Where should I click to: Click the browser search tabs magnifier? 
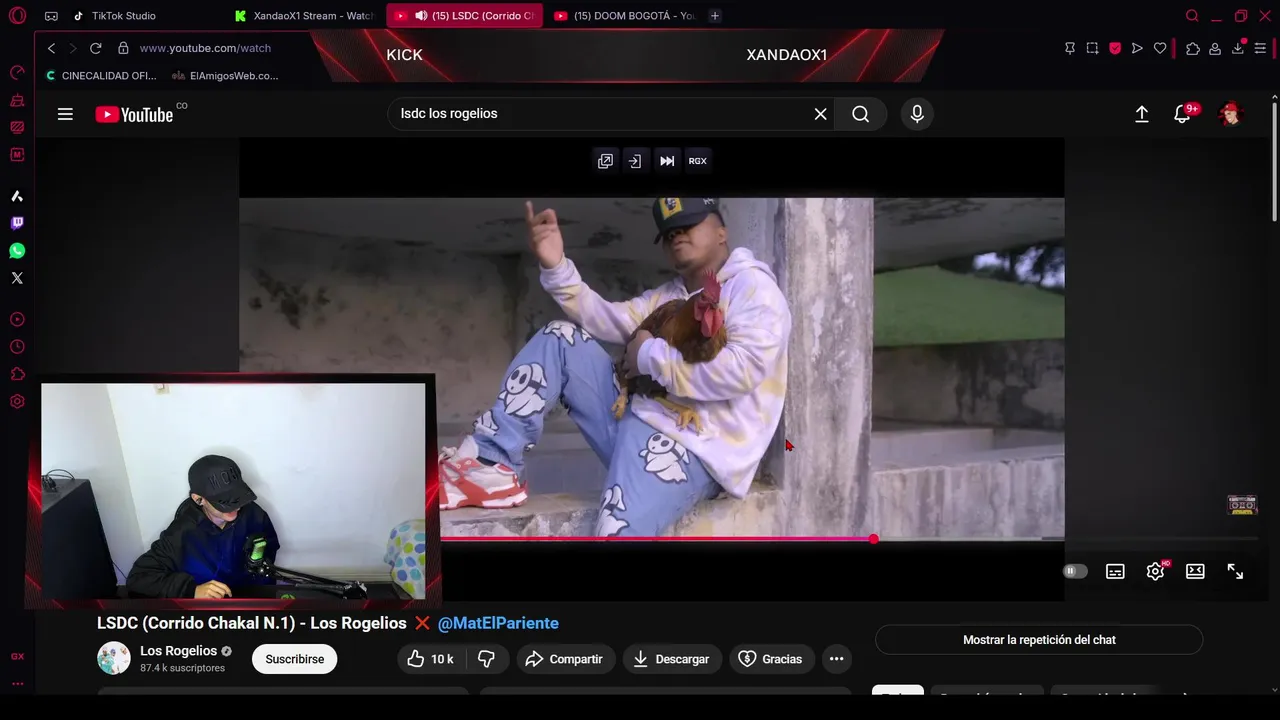click(1192, 16)
